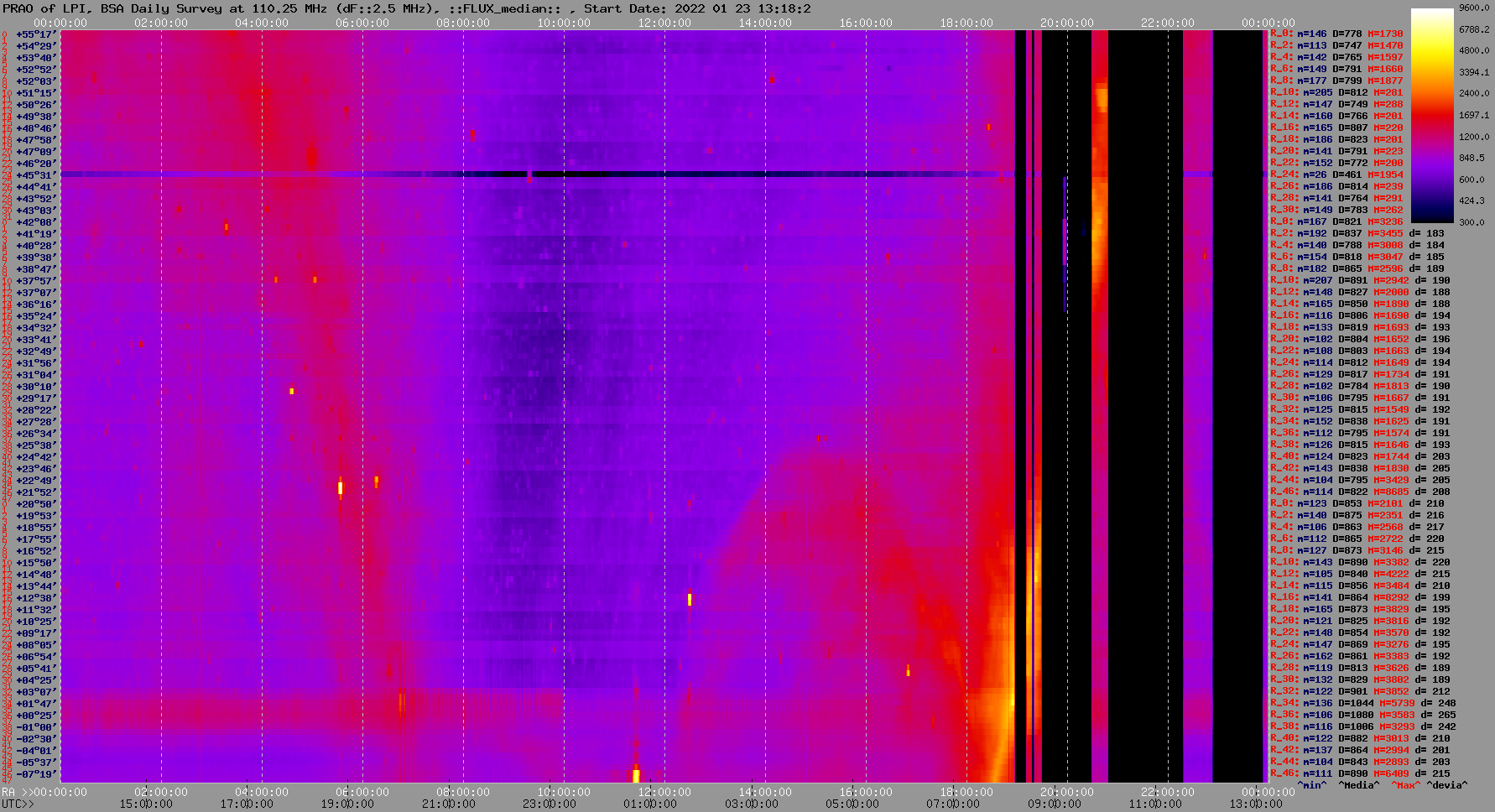Click the '^devia^' legend label

click(1447, 786)
